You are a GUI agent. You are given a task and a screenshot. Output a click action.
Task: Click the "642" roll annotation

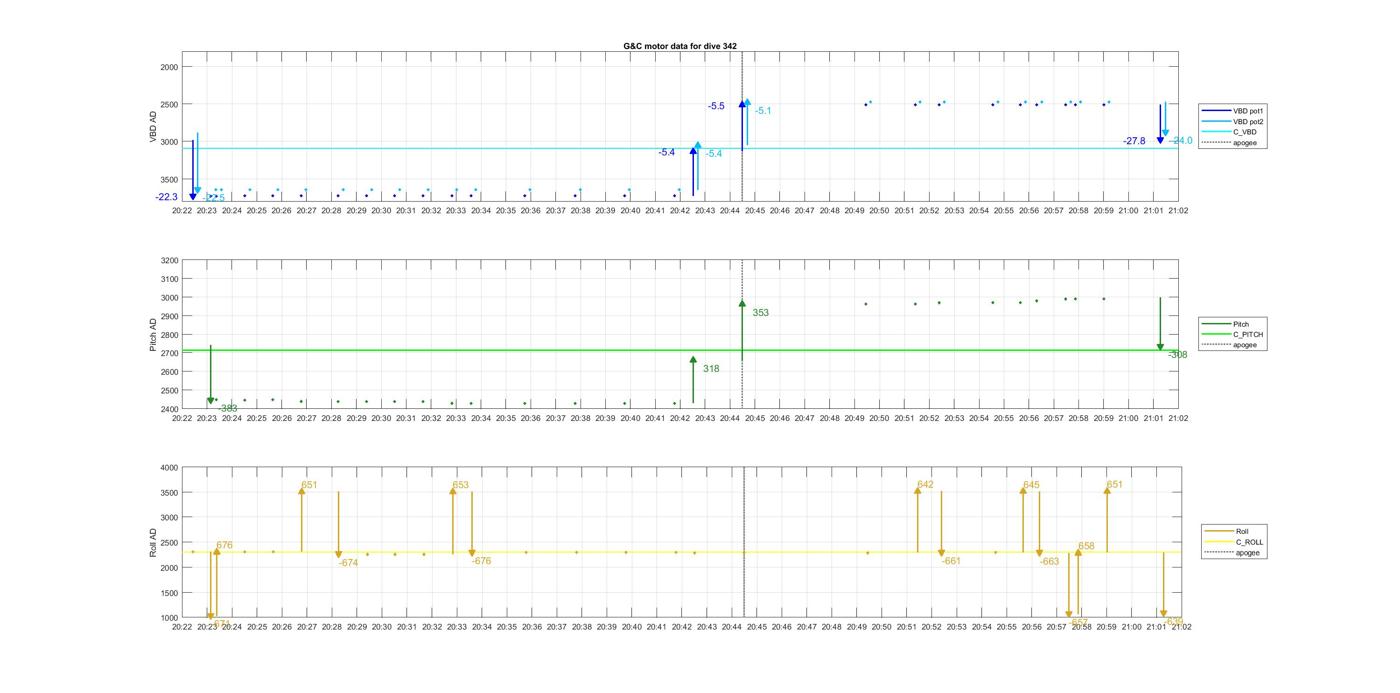(x=925, y=485)
